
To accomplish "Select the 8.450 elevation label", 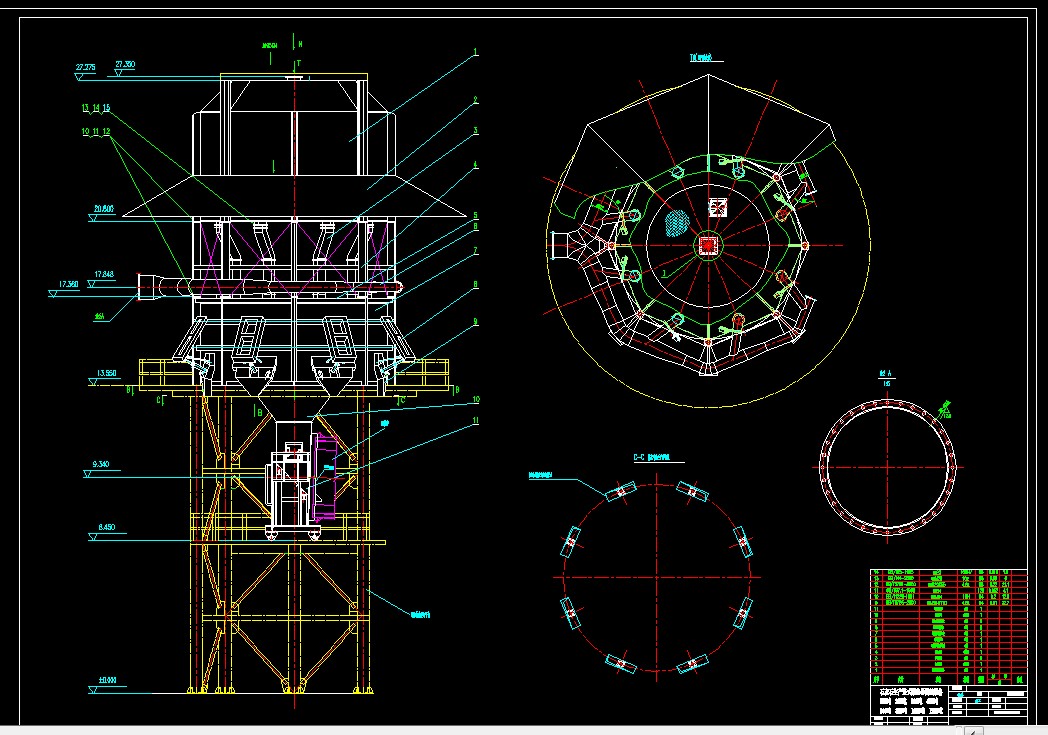I will click(107, 527).
